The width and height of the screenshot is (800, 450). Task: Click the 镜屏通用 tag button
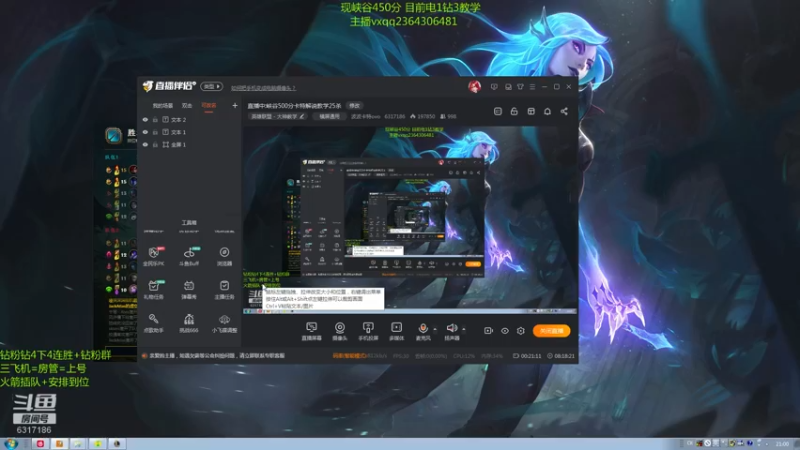(329, 117)
